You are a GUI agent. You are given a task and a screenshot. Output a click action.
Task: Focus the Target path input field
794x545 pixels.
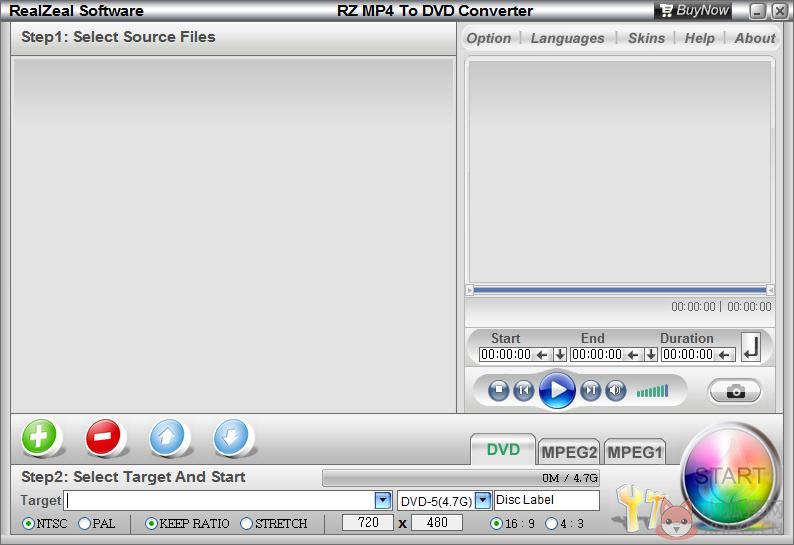[220, 500]
